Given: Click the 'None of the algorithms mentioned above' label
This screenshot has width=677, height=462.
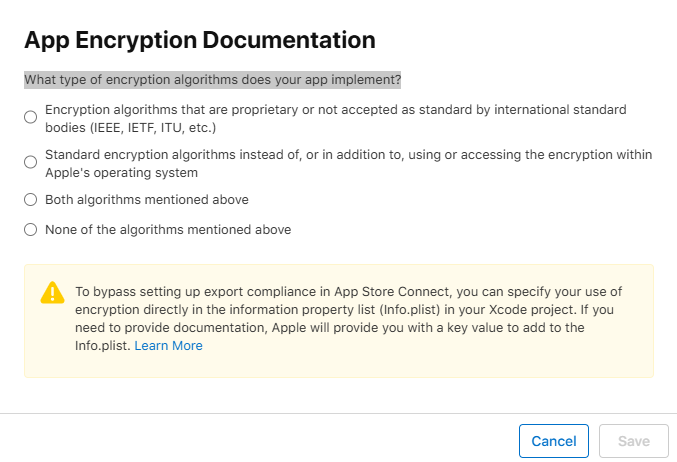Looking at the screenshot, I should tap(168, 230).
